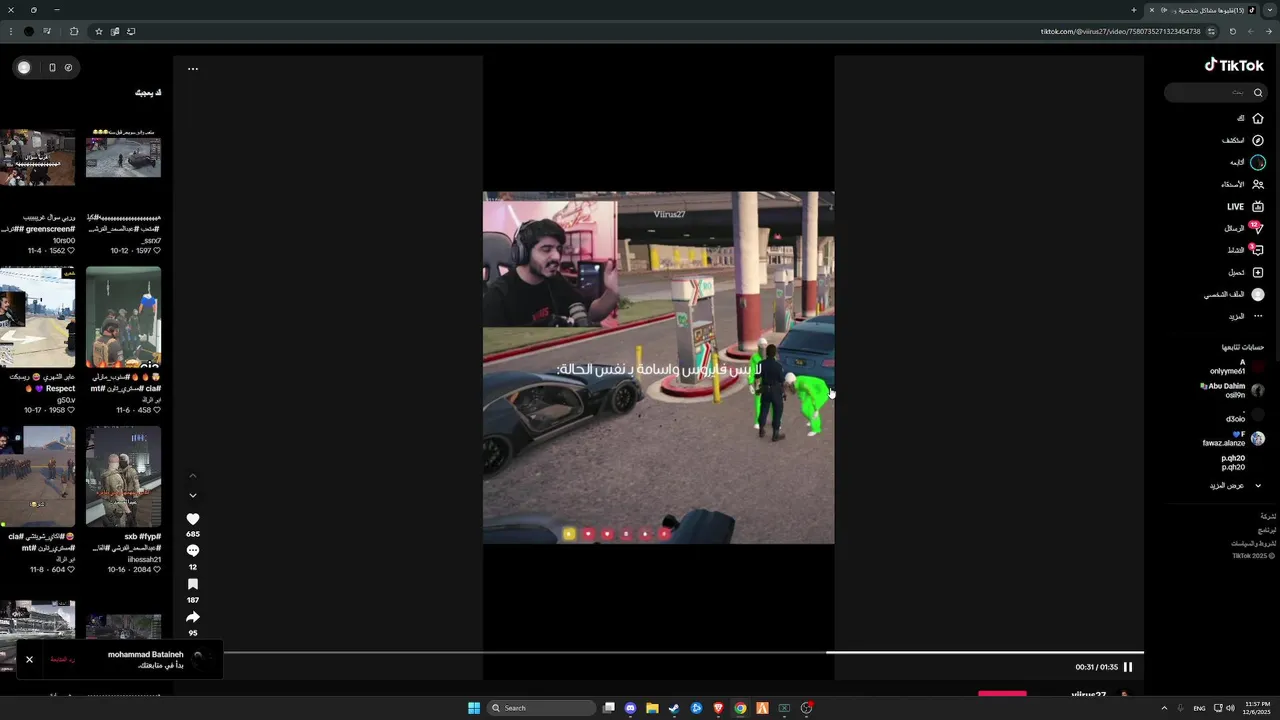
Task: Open comments bubble with 12 count
Action: (193, 551)
